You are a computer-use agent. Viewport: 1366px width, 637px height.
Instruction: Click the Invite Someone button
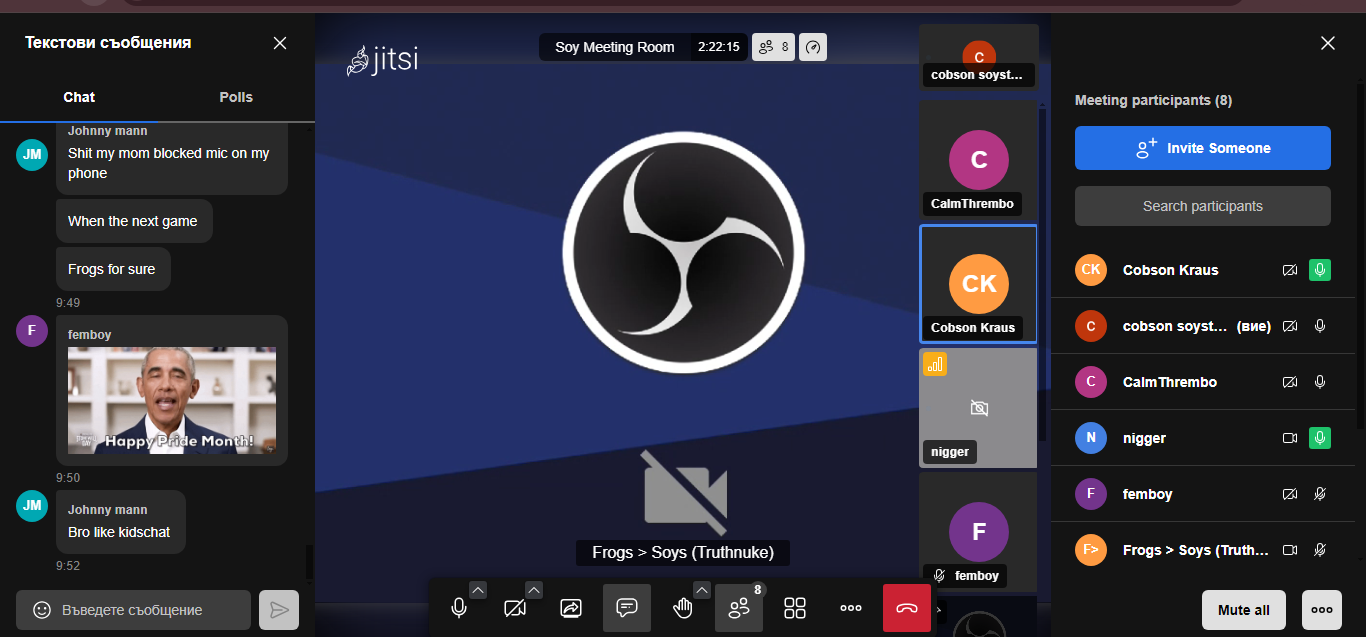pos(1202,148)
